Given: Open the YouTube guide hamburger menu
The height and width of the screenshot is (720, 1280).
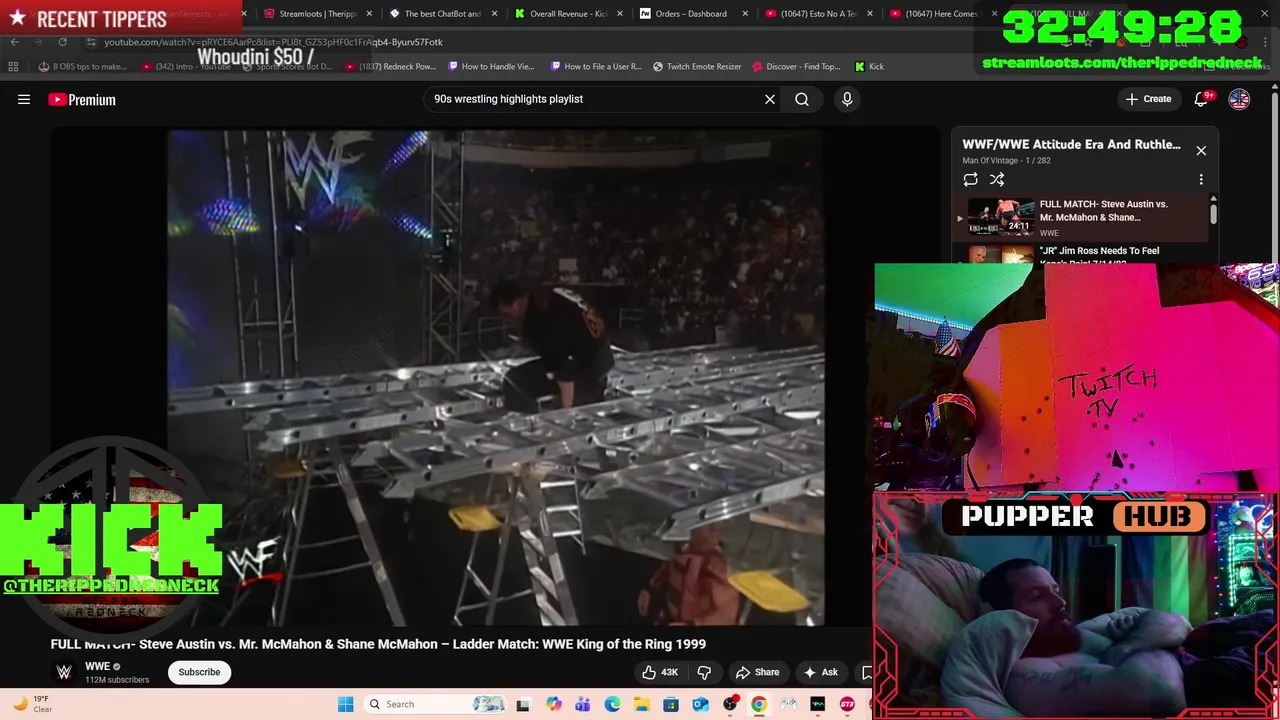Looking at the screenshot, I should click(x=24, y=99).
